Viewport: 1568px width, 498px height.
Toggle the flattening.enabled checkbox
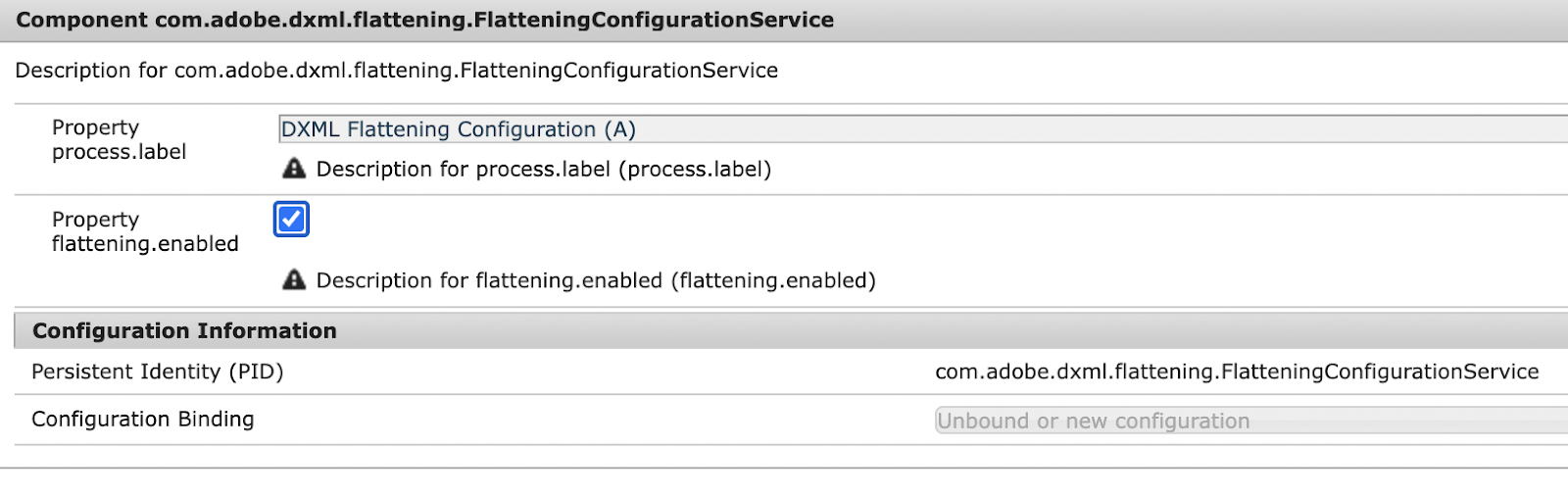click(292, 219)
